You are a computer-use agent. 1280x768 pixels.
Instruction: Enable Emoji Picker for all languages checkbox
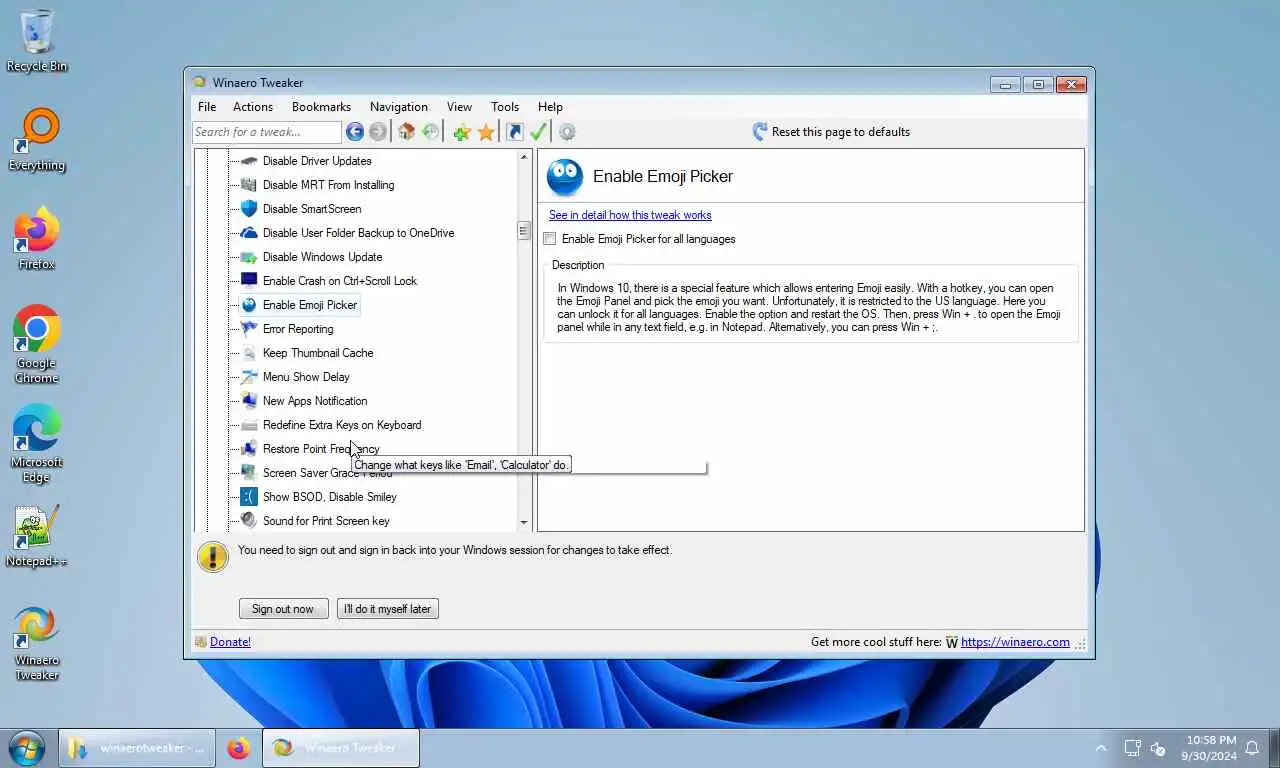[550, 239]
